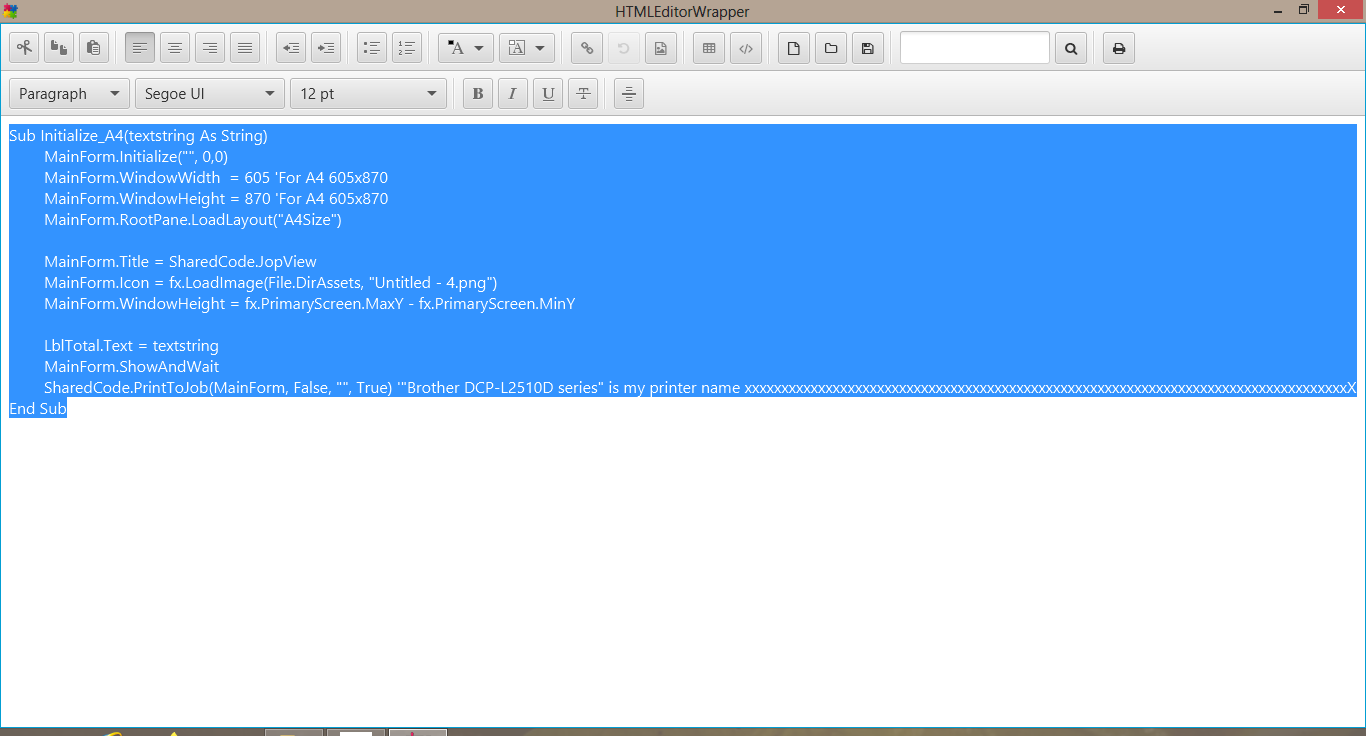This screenshot has width=1366, height=736.
Task: Open the Paragraph format dropdown
Action: 69,94
